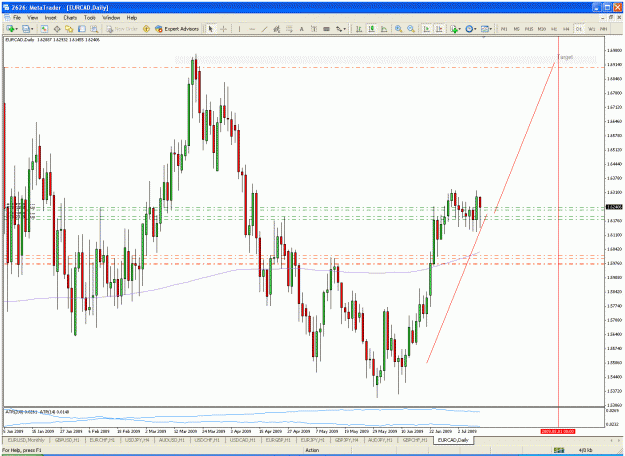
Task: Click the red date marker on time axis
Action: [x=558, y=431]
